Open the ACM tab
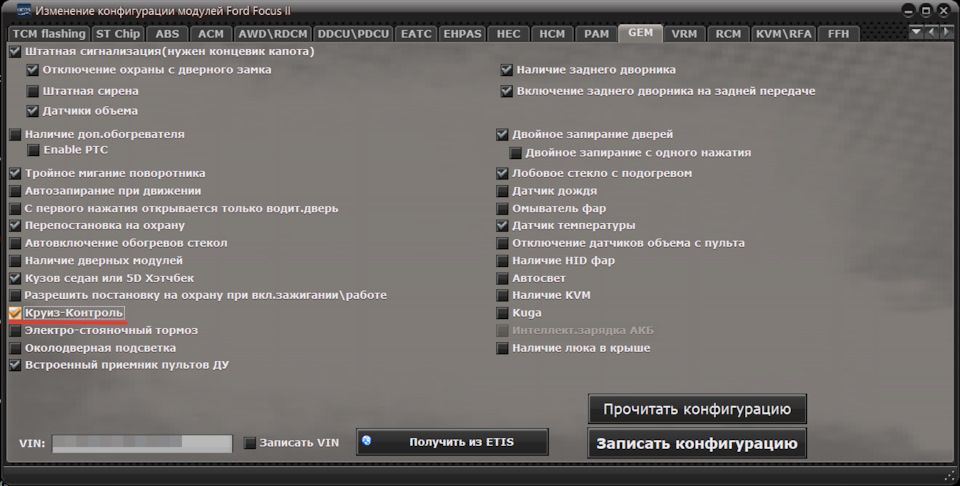 click(x=211, y=34)
